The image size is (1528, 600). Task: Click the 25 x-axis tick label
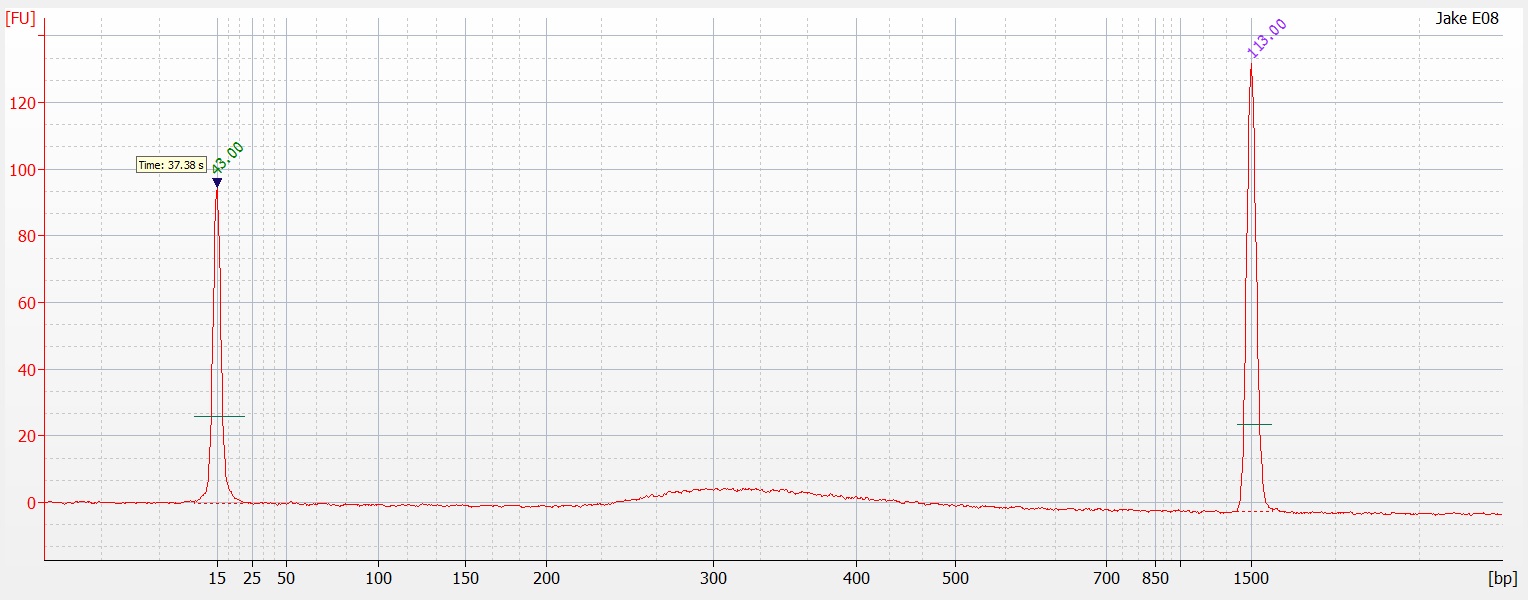click(x=252, y=578)
